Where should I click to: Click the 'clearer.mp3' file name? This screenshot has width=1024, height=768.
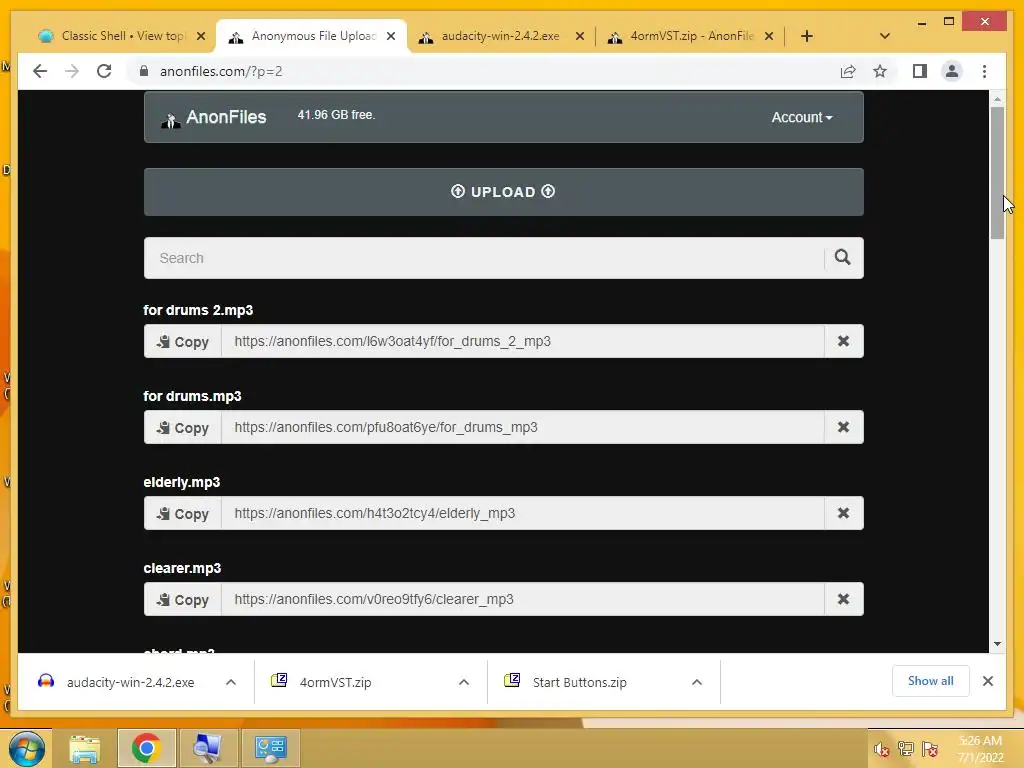182,568
